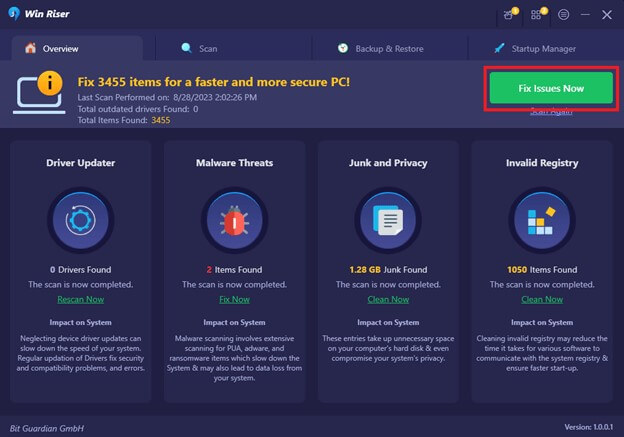Click the Scan Again link
This screenshot has height=437, width=624.
[x=551, y=111]
